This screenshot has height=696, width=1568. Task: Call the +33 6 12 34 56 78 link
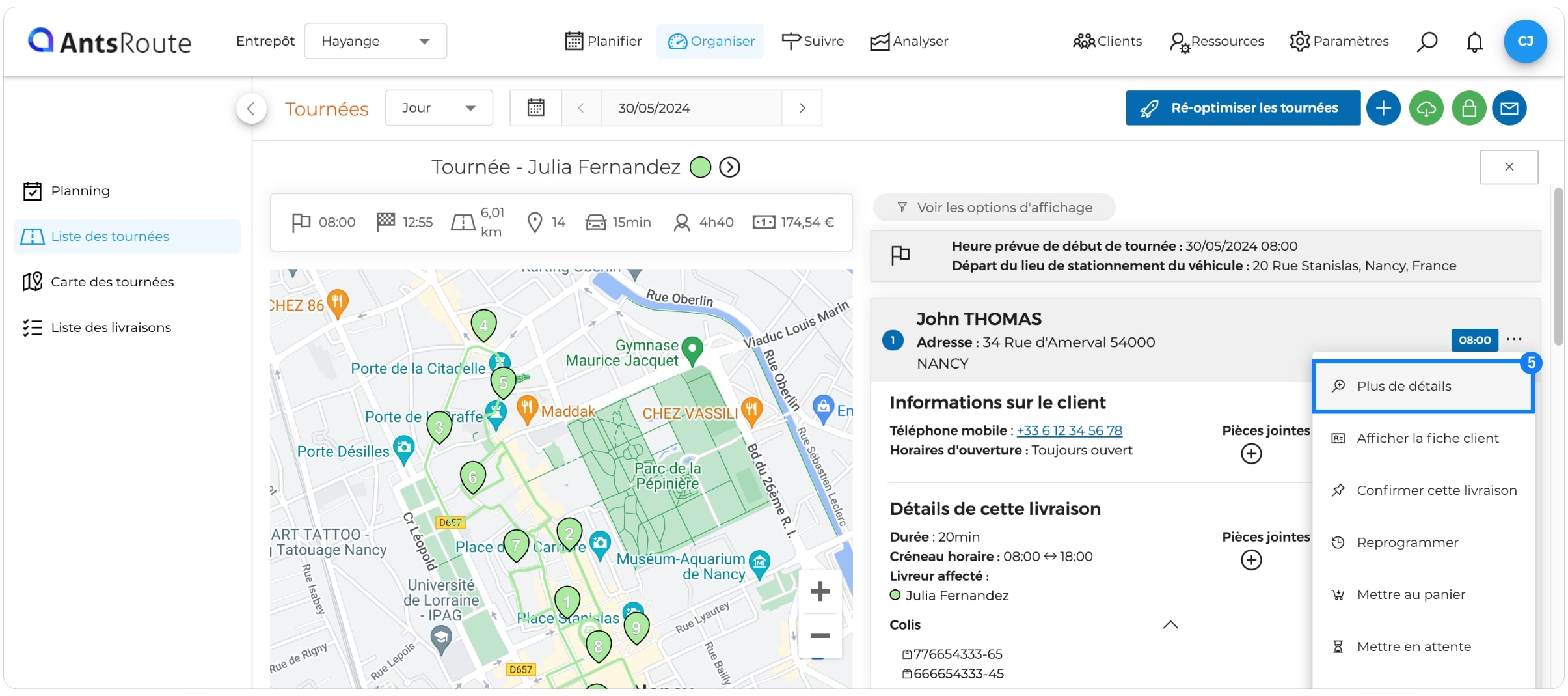pos(1069,430)
